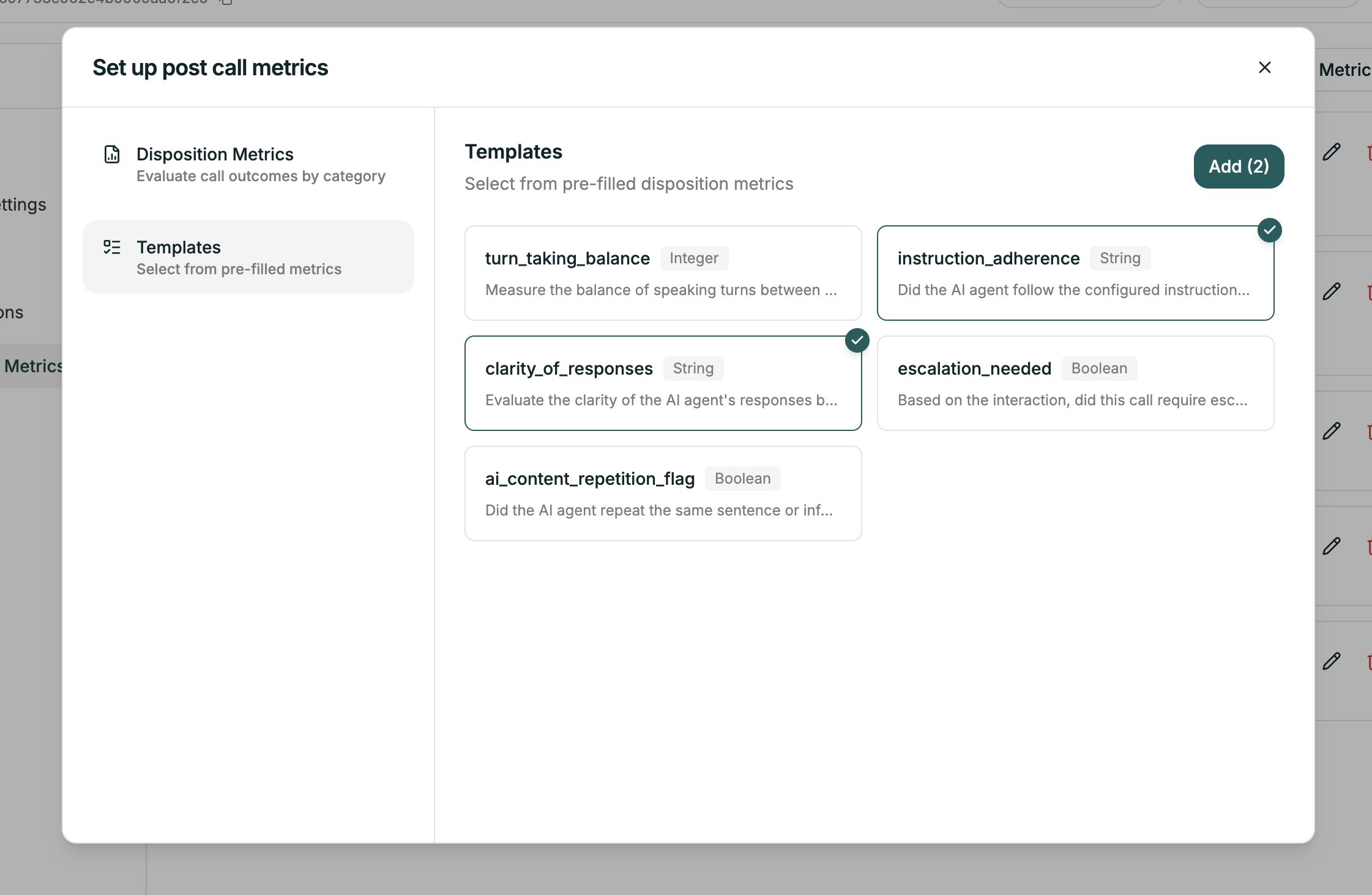The height and width of the screenshot is (895, 1372).
Task: Select the ai_content_repetition_flag template card
Action: tap(663, 493)
